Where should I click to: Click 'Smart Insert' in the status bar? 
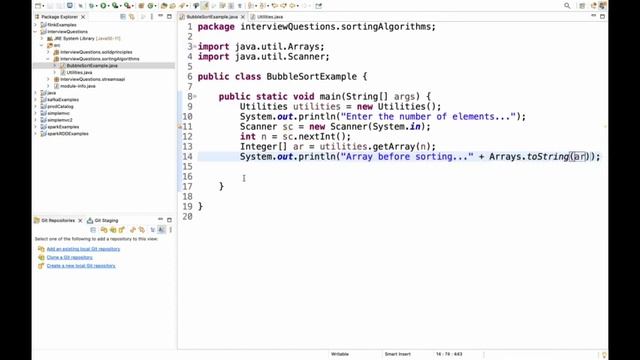tap(398, 354)
